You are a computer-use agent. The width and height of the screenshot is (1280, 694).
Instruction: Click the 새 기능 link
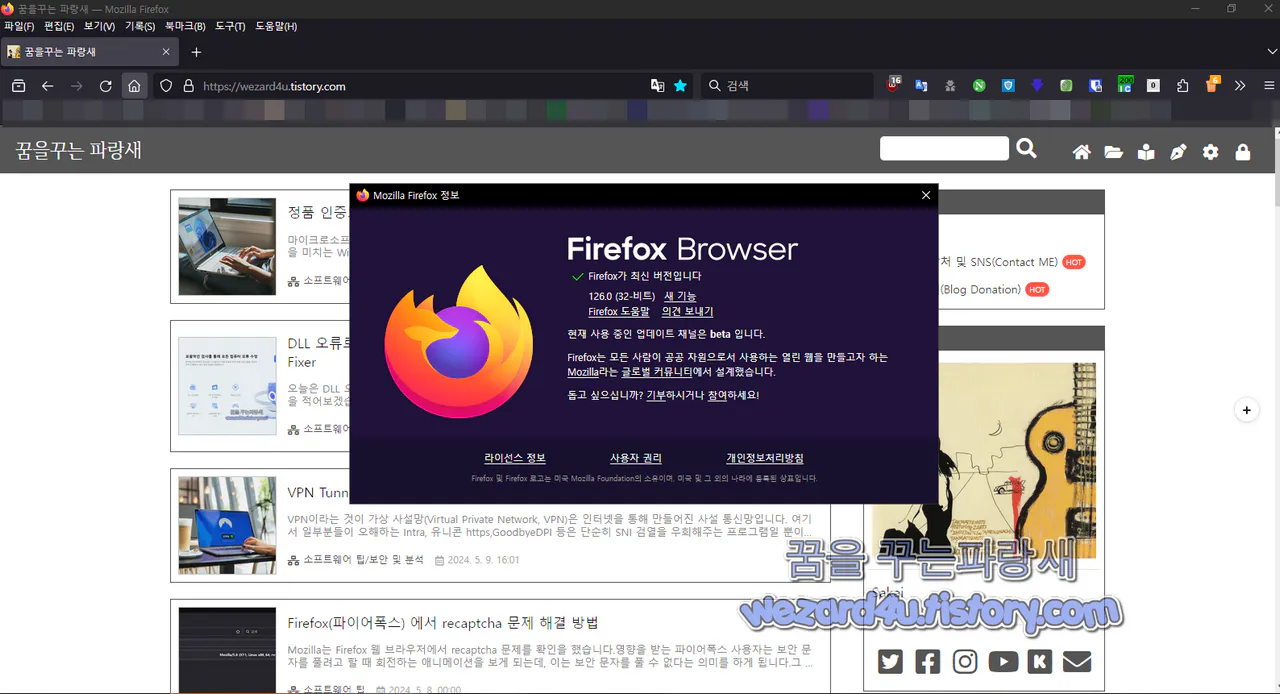pyautogui.click(x=679, y=296)
